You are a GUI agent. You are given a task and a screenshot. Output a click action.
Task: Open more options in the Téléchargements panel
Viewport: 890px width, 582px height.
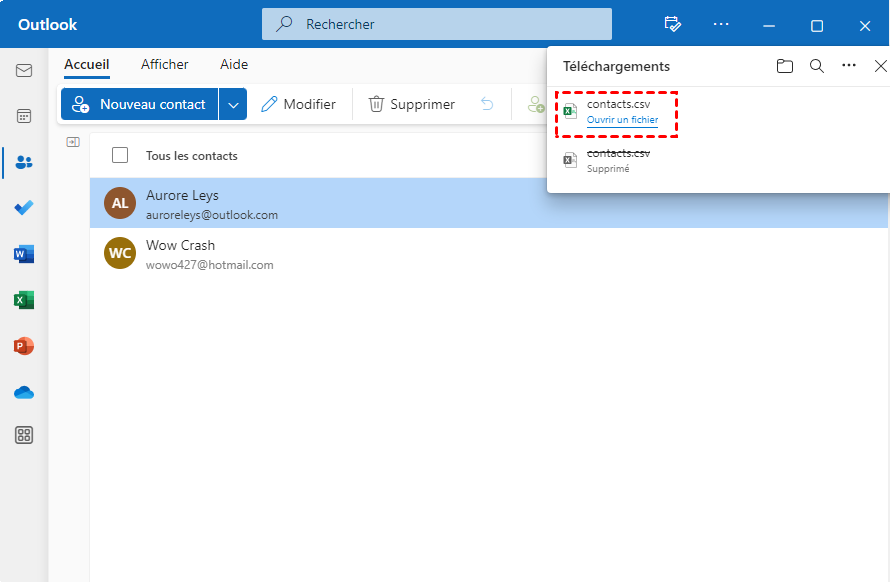pos(849,65)
